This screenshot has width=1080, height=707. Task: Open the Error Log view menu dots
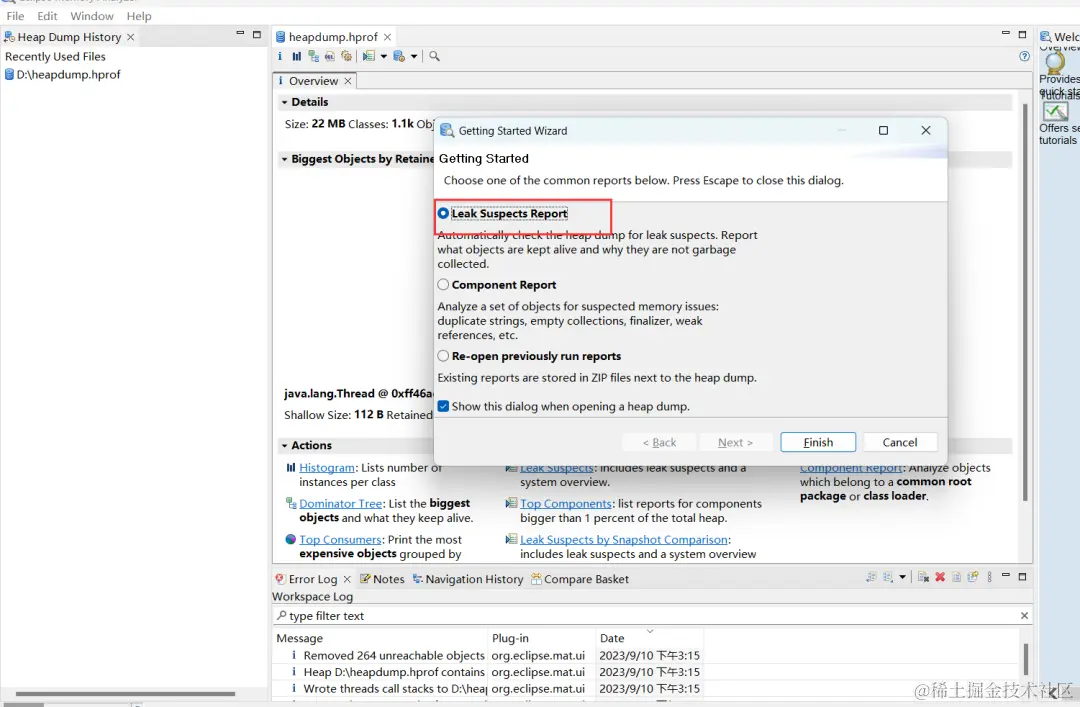[x=990, y=577]
